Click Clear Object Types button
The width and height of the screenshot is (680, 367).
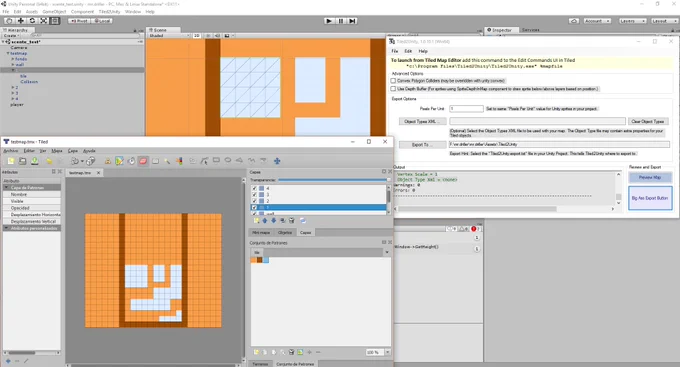[648, 121]
